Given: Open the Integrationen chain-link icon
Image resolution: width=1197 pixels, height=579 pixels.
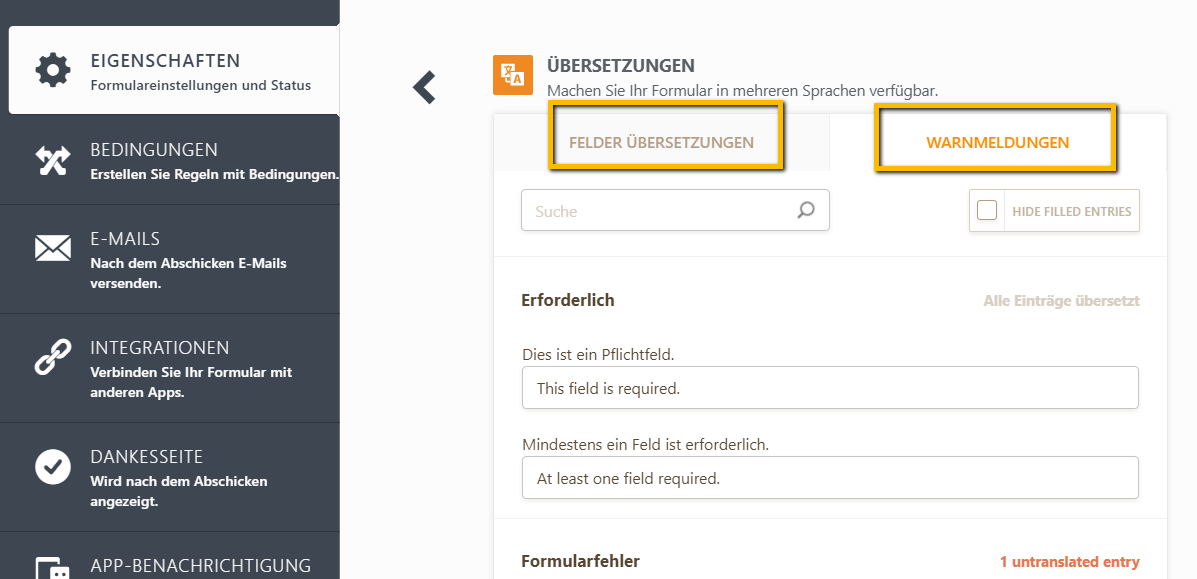Looking at the screenshot, I should point(53,357).
